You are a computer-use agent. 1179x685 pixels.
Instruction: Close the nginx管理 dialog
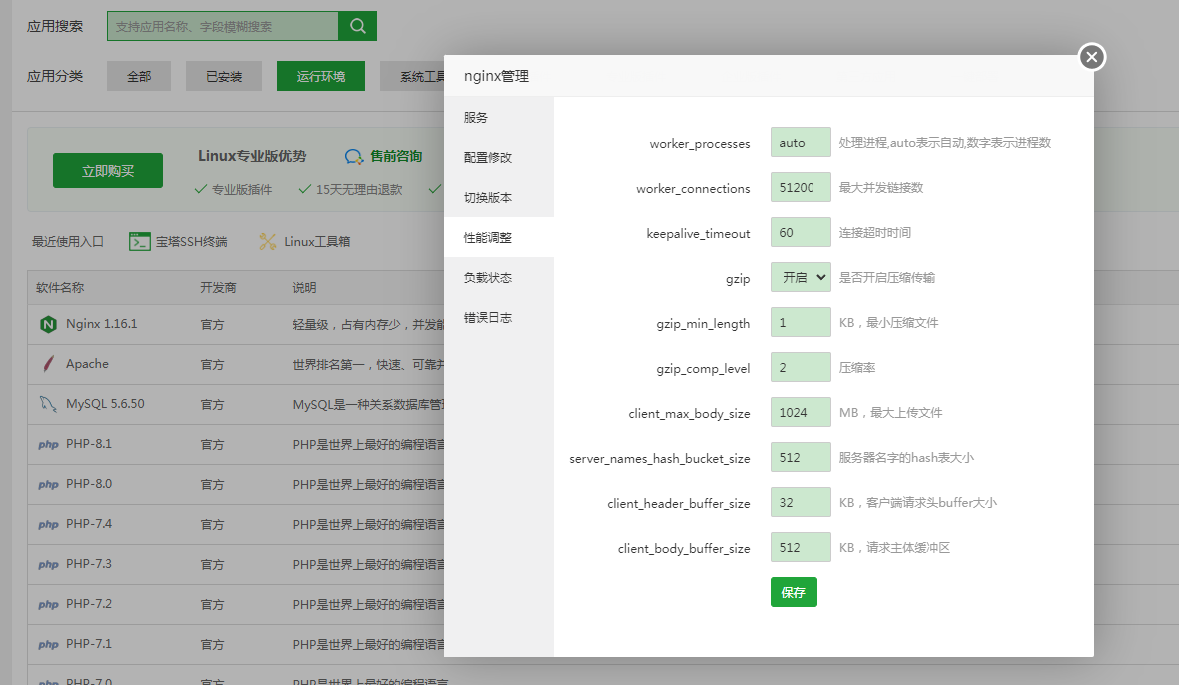(1092, 57)
